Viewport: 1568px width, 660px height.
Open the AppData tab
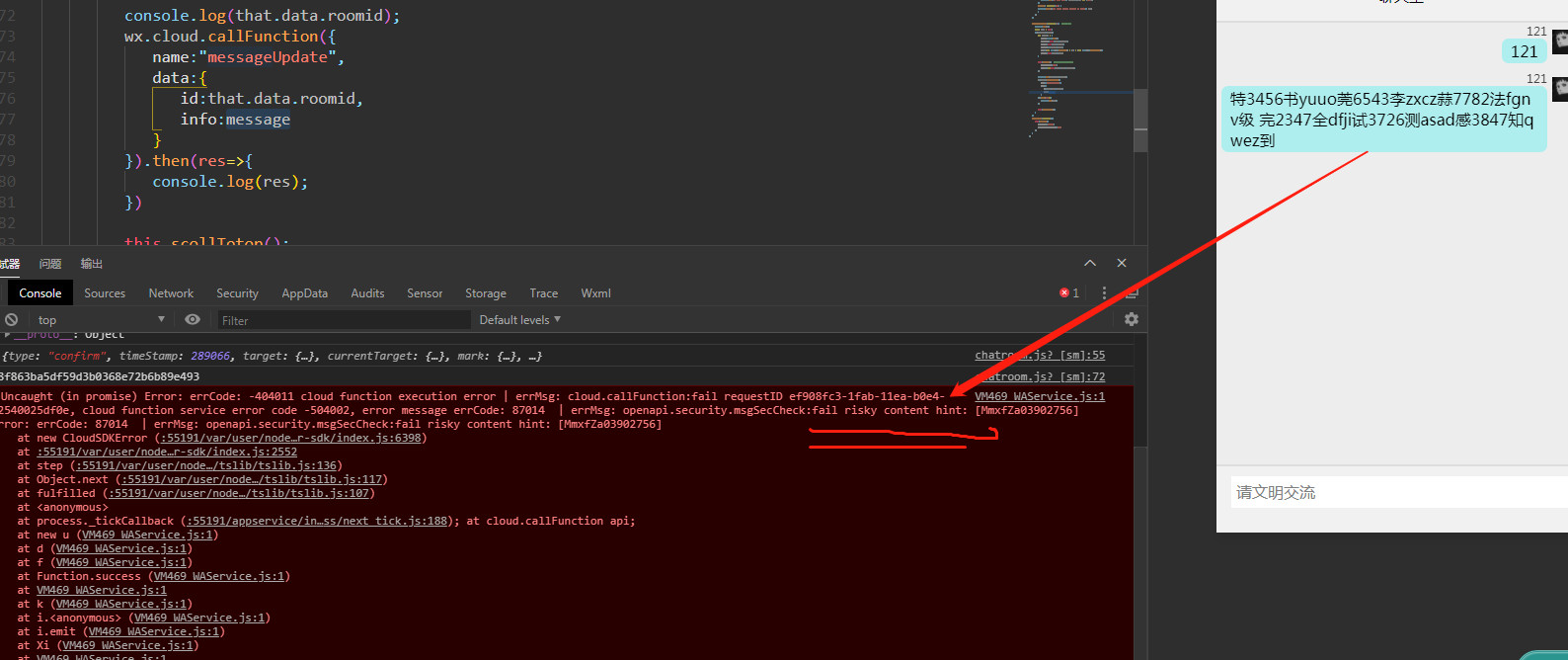click(305, 293)
